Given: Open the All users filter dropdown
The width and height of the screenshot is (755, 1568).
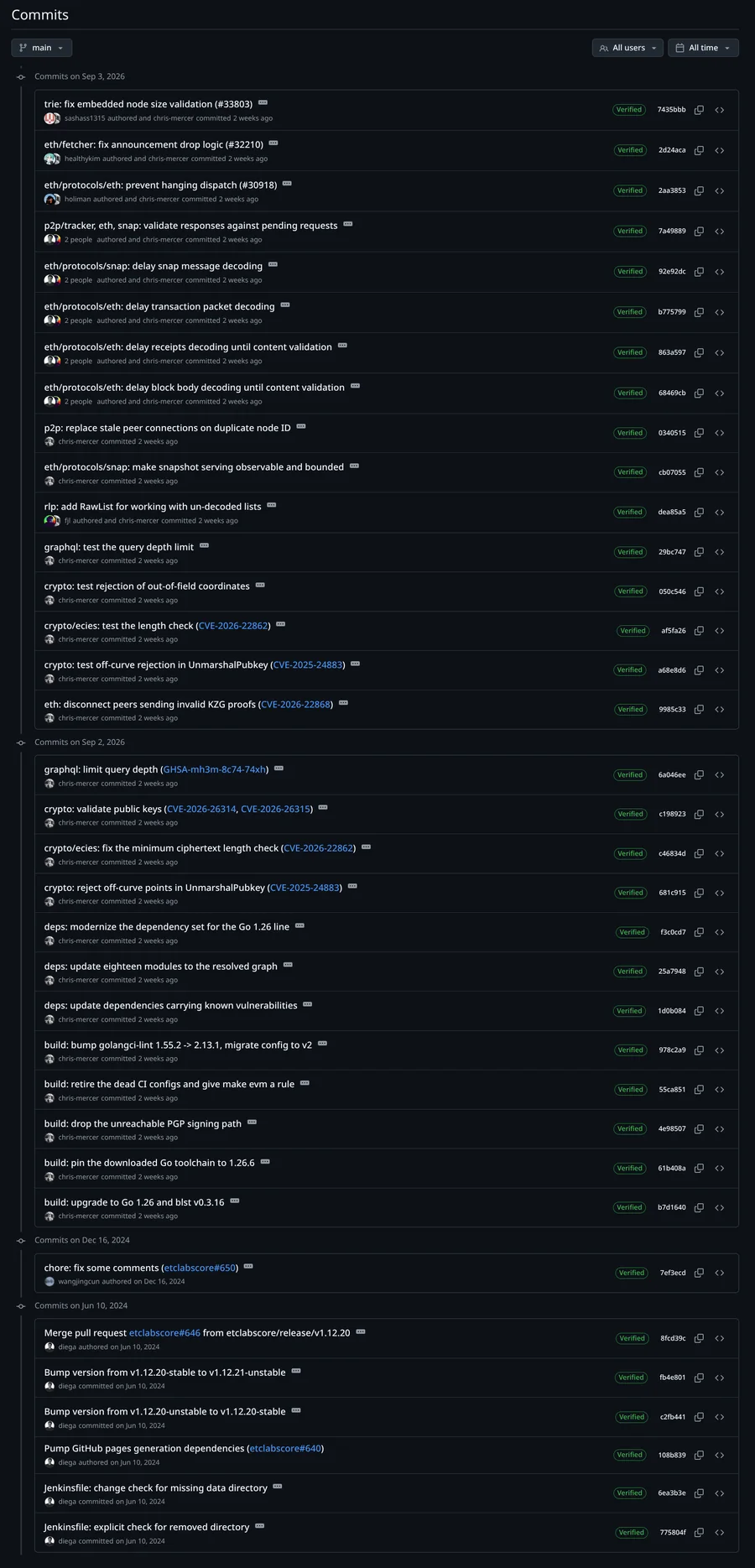Looking at the screenshot, I should pos(627,48).
